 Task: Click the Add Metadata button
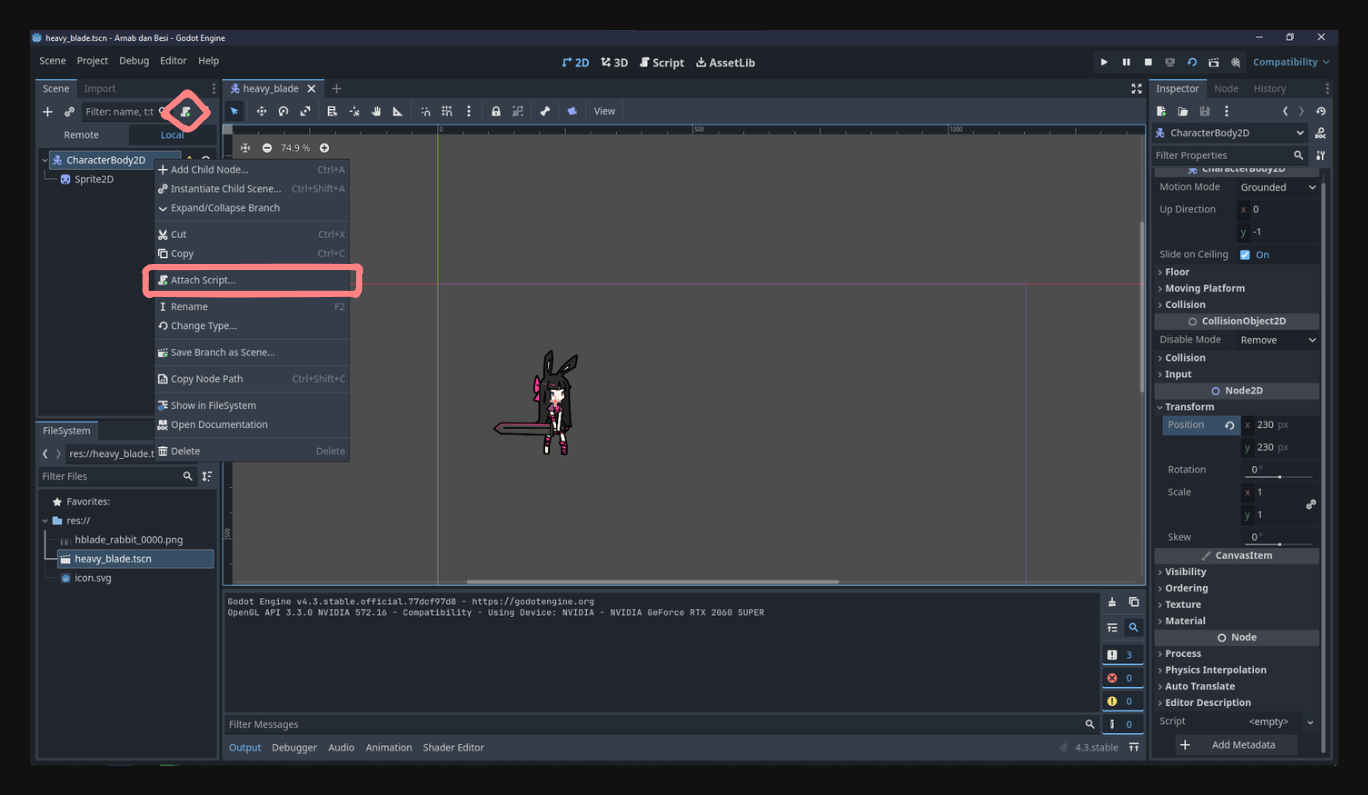pos(1236,745)
